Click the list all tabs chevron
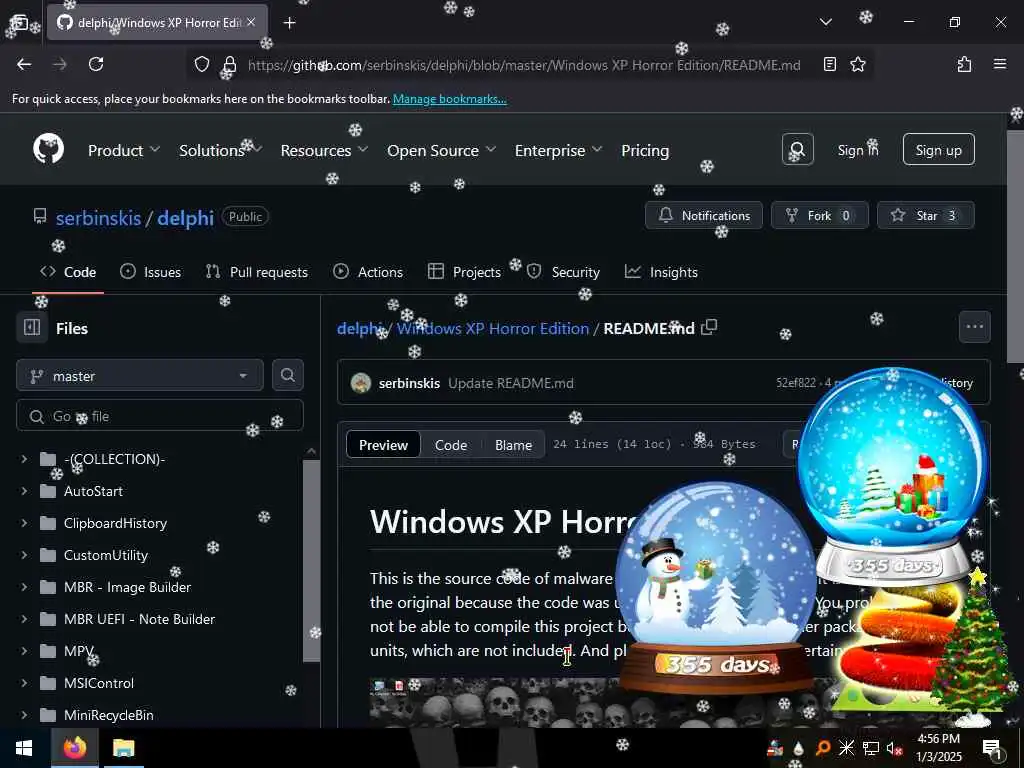Screen dimensions: 1024x768 [x=825, y=22]
